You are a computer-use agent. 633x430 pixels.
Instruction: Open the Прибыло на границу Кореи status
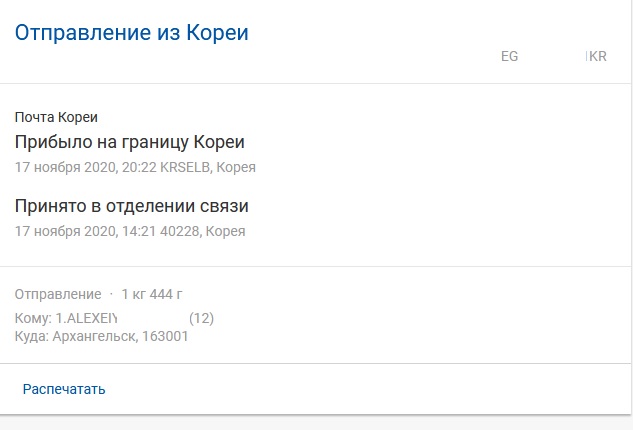[130, 142]
